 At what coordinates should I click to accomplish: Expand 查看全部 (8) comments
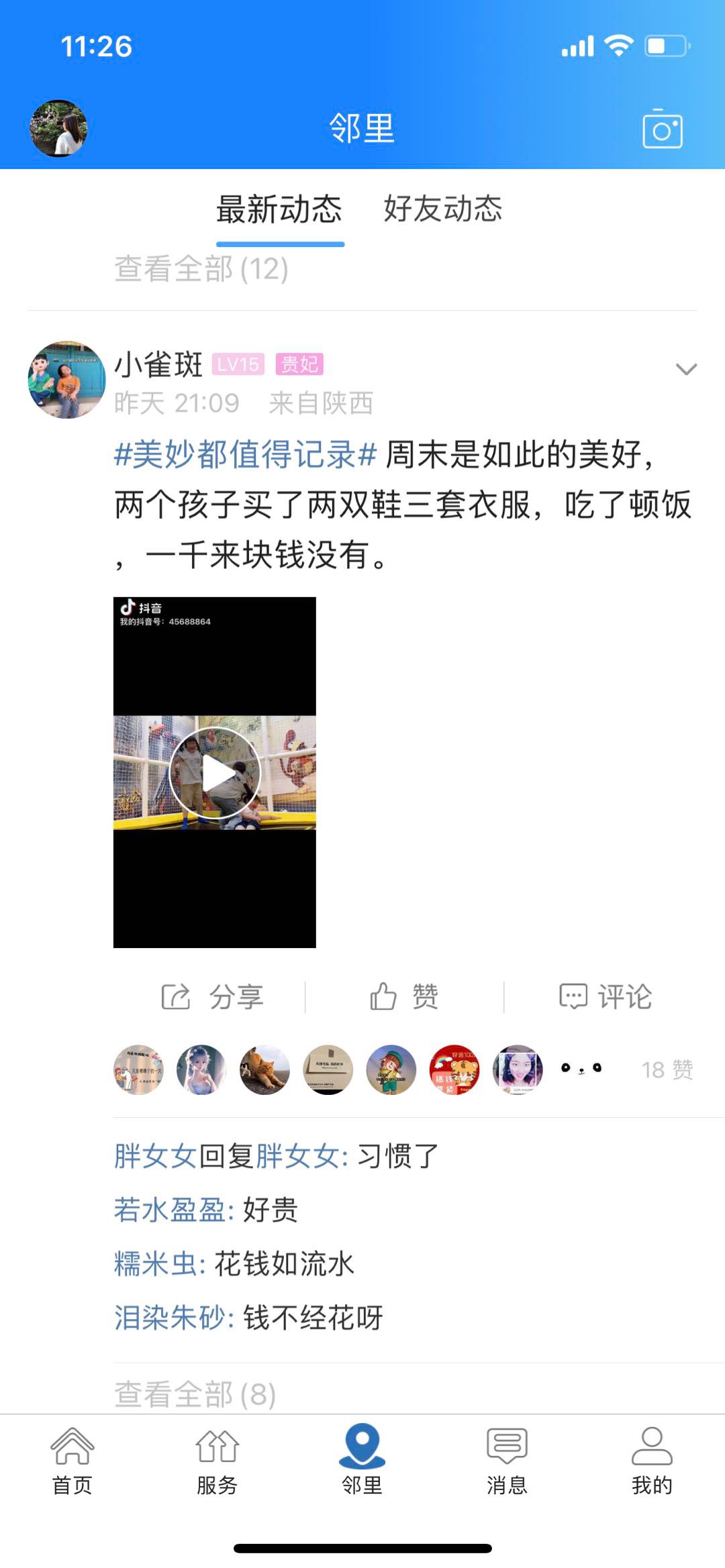pos(195,1394)
